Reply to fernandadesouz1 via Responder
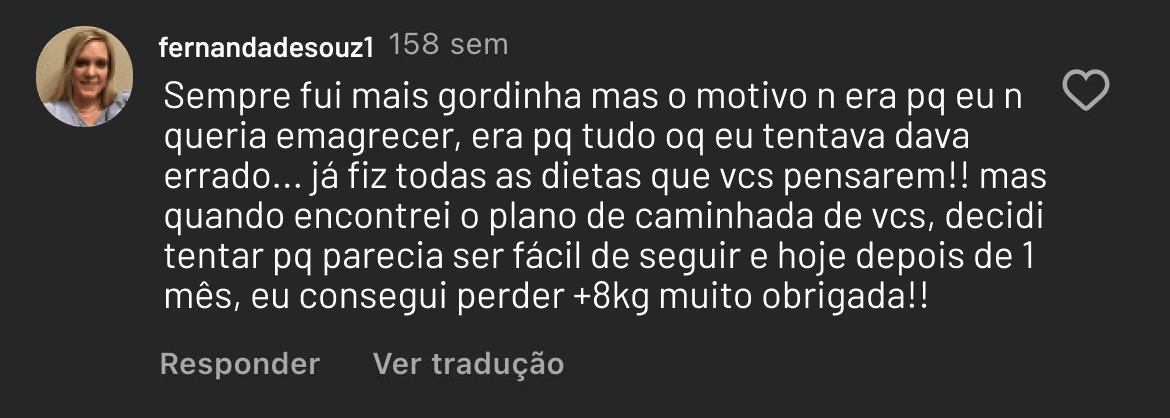 click(x=240, y=364)
